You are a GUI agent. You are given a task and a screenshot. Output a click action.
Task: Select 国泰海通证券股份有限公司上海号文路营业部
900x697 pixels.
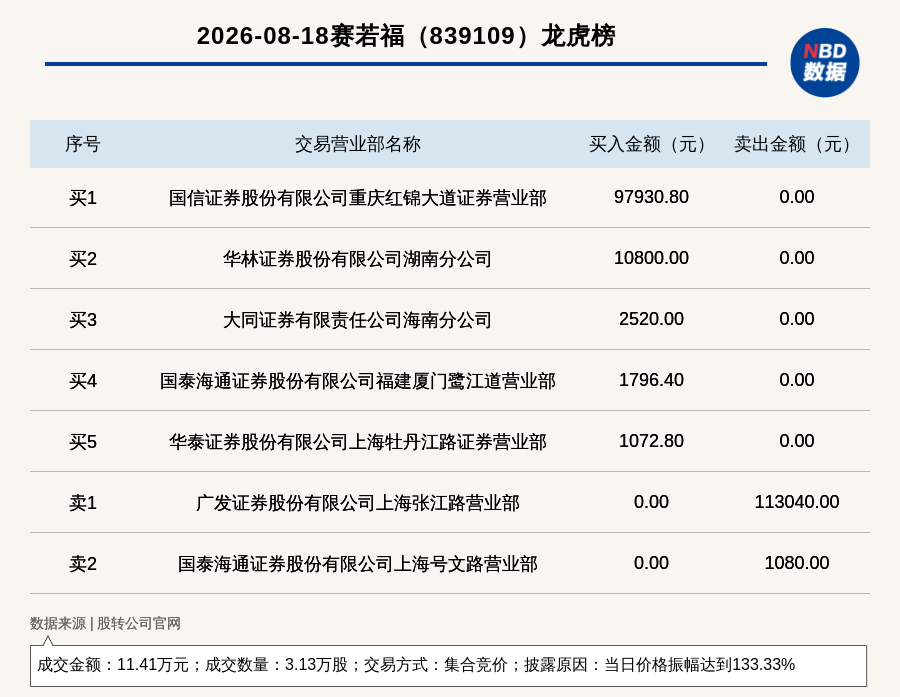click(x=358, y=564)
